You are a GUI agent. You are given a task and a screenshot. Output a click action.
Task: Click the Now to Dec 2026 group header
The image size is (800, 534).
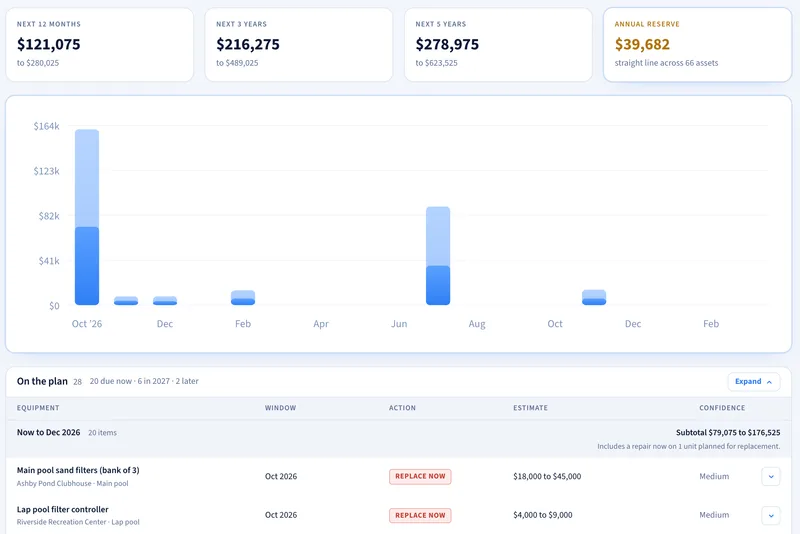tap(398, 439)
